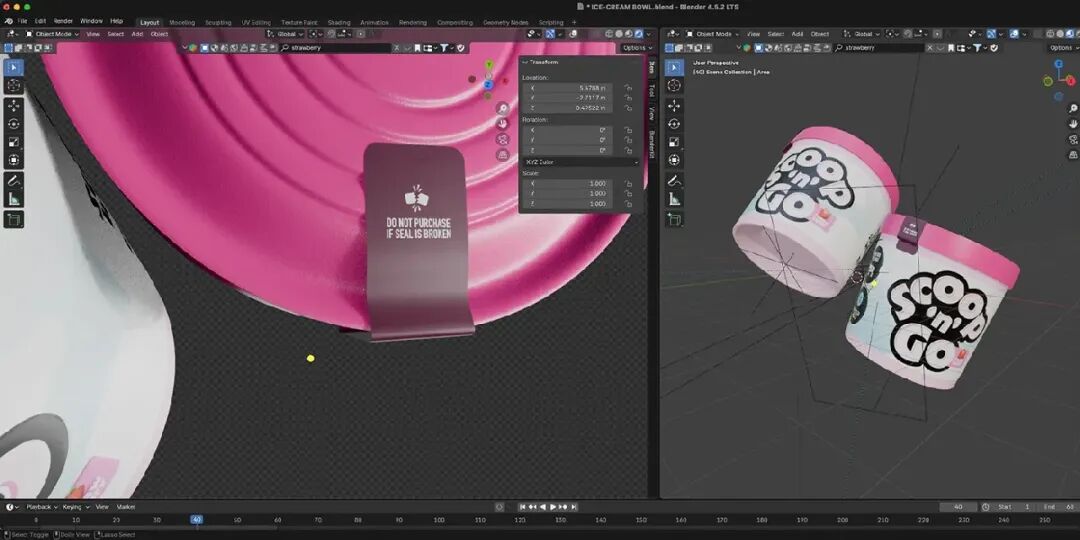Lock the X rotation value
Image resolution: width=1080 pixels, height=540 pixels.
(627, 130)
